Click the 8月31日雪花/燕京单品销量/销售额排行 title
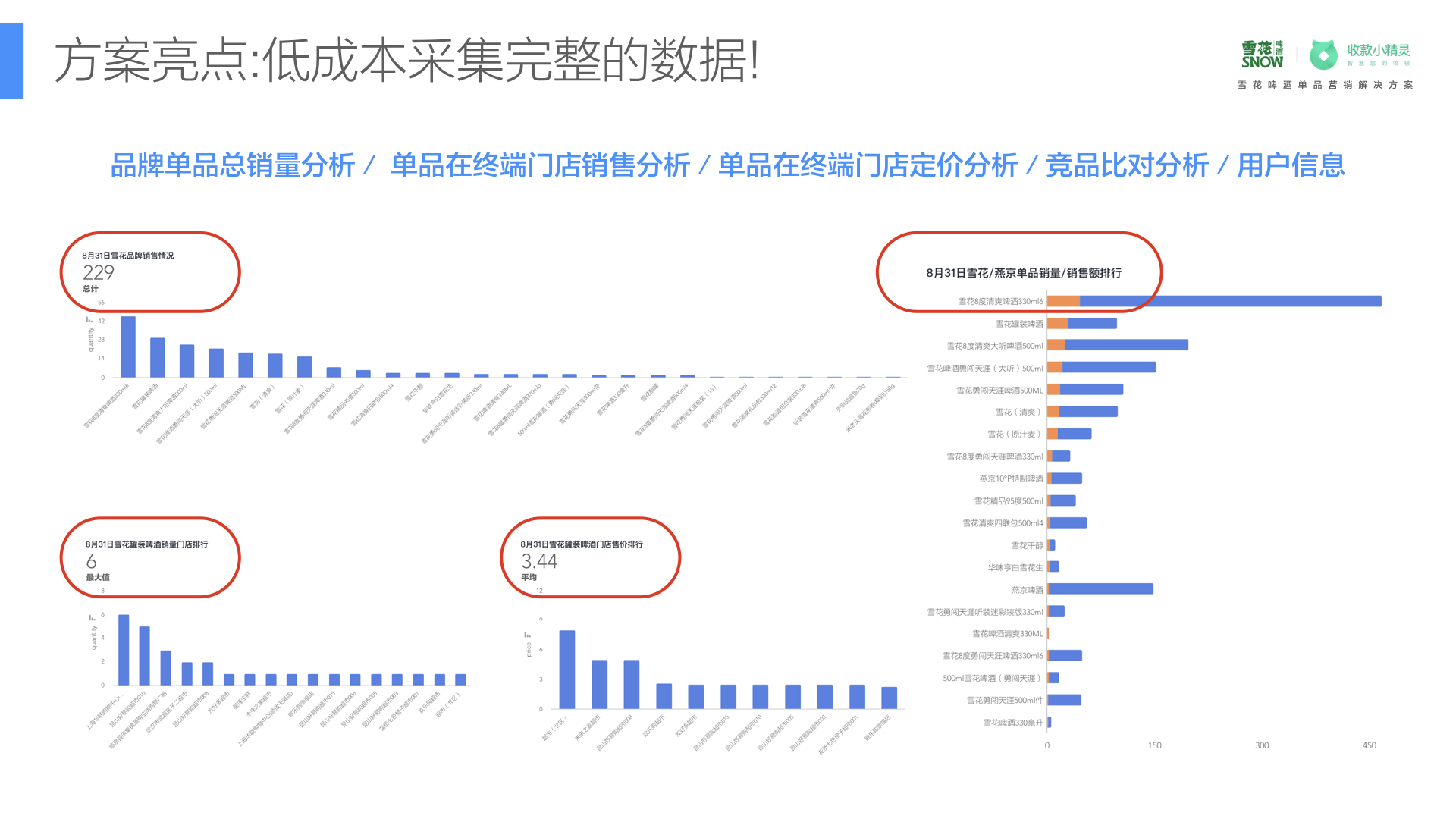The width and height of the screenshot is (1456, 819). click(1024, 273)
